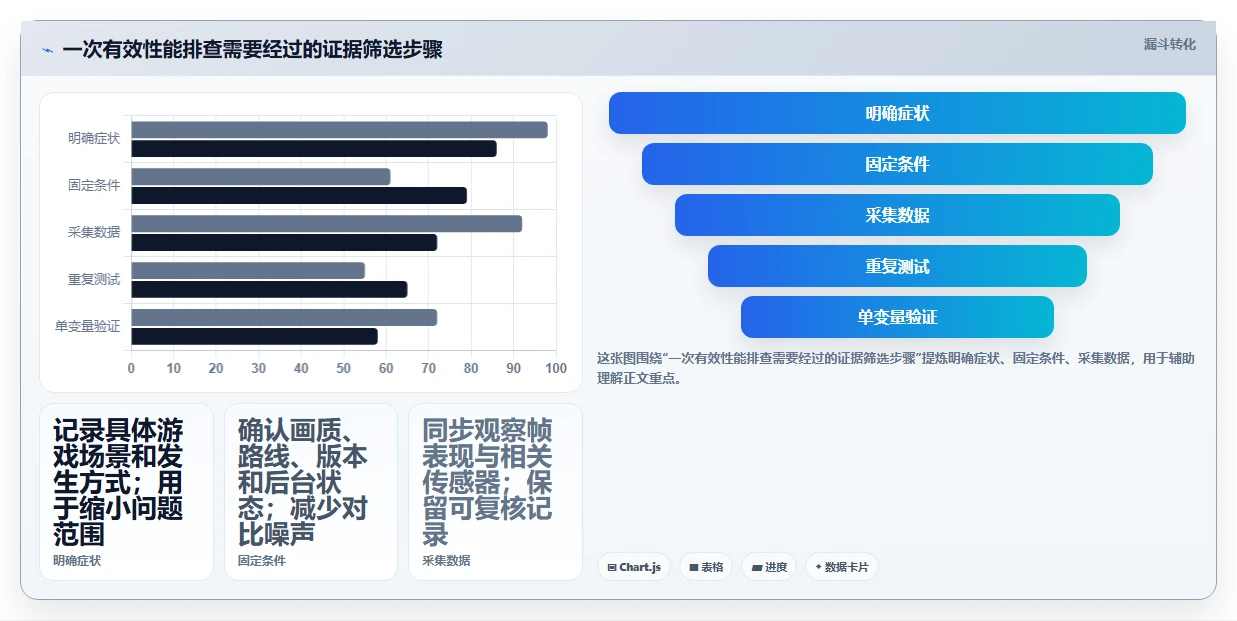
Task: Click the 明确症状 y-axis label in chart
Action: tap(94, 139)
